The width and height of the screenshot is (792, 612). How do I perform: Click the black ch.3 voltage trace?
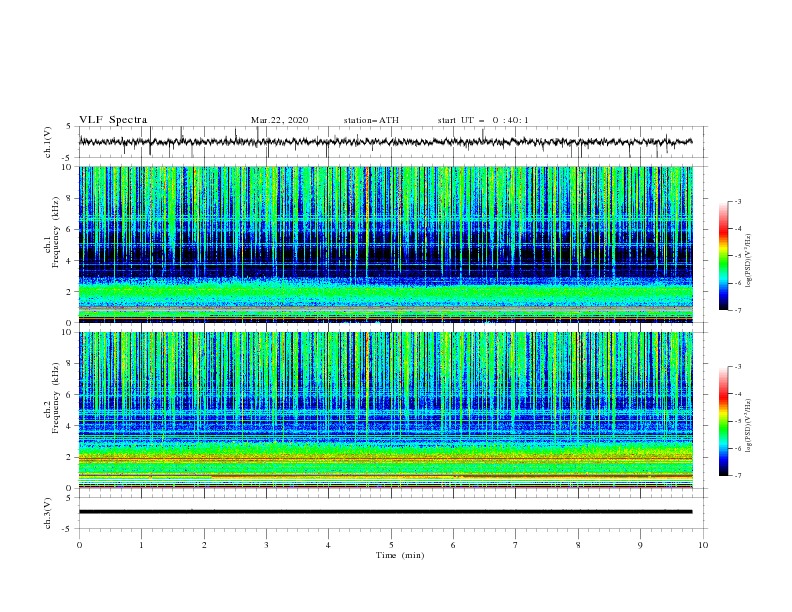point(385,512)
